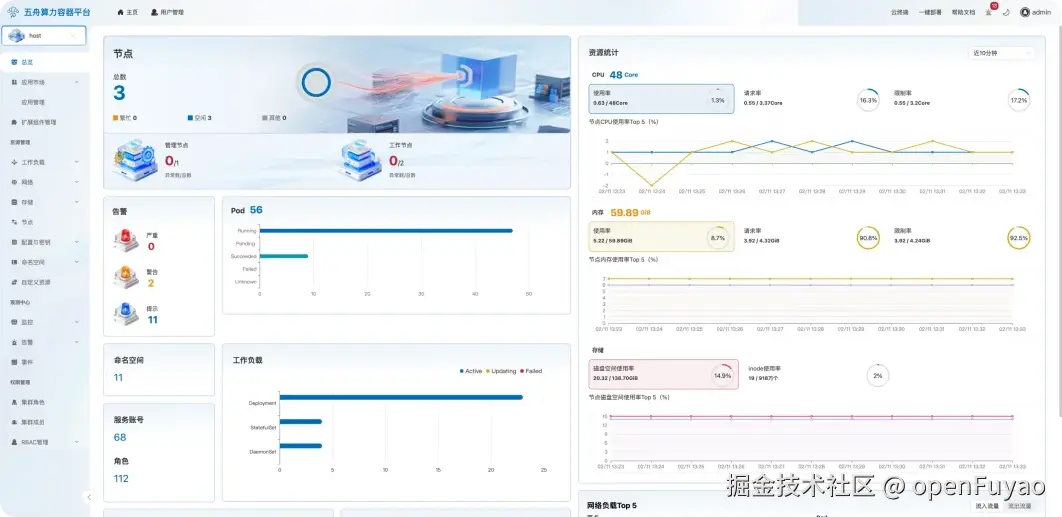This screenshot has height=517, width=1062.
Task: Click the 工作节点 server icon
Action: tap(360, 160)
